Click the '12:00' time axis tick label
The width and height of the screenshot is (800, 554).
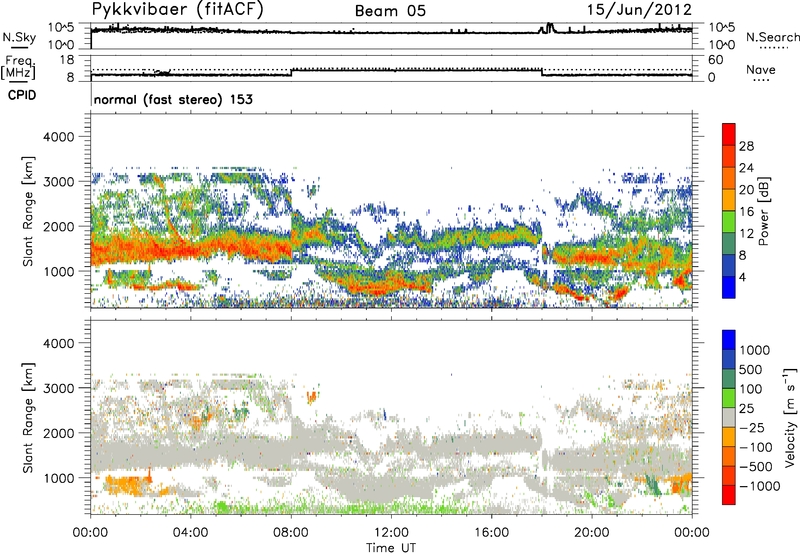391,533
